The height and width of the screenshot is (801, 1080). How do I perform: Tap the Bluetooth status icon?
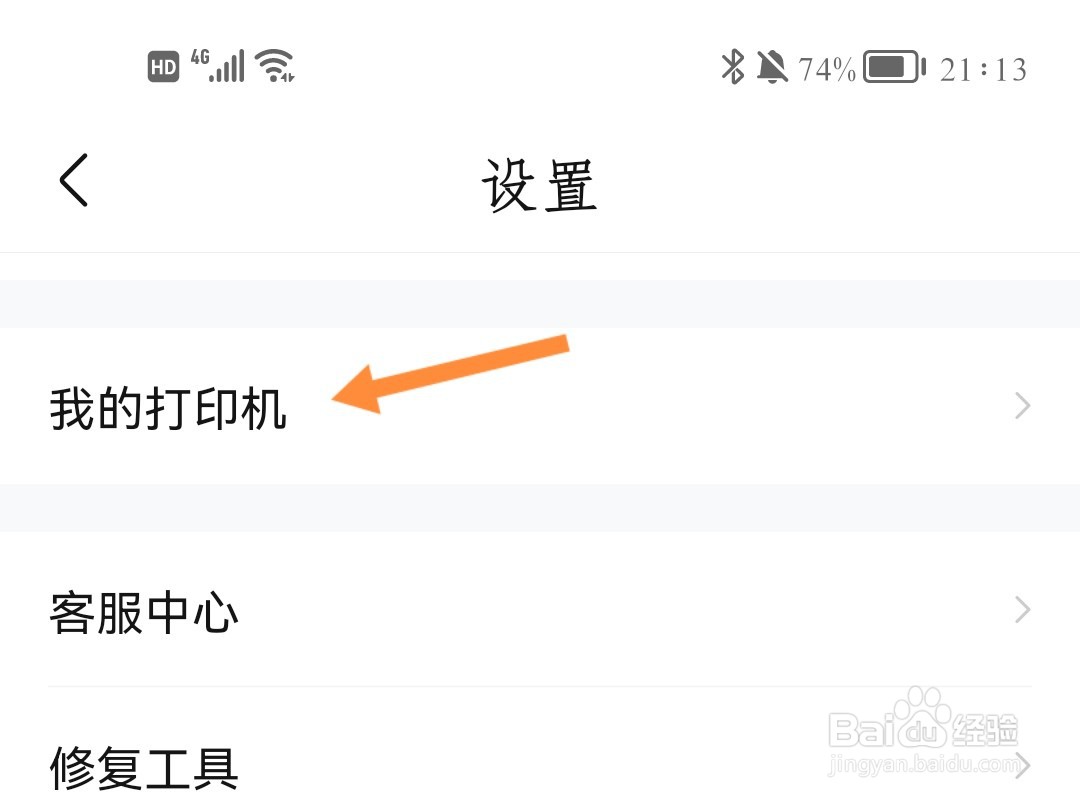coord(733,67)
